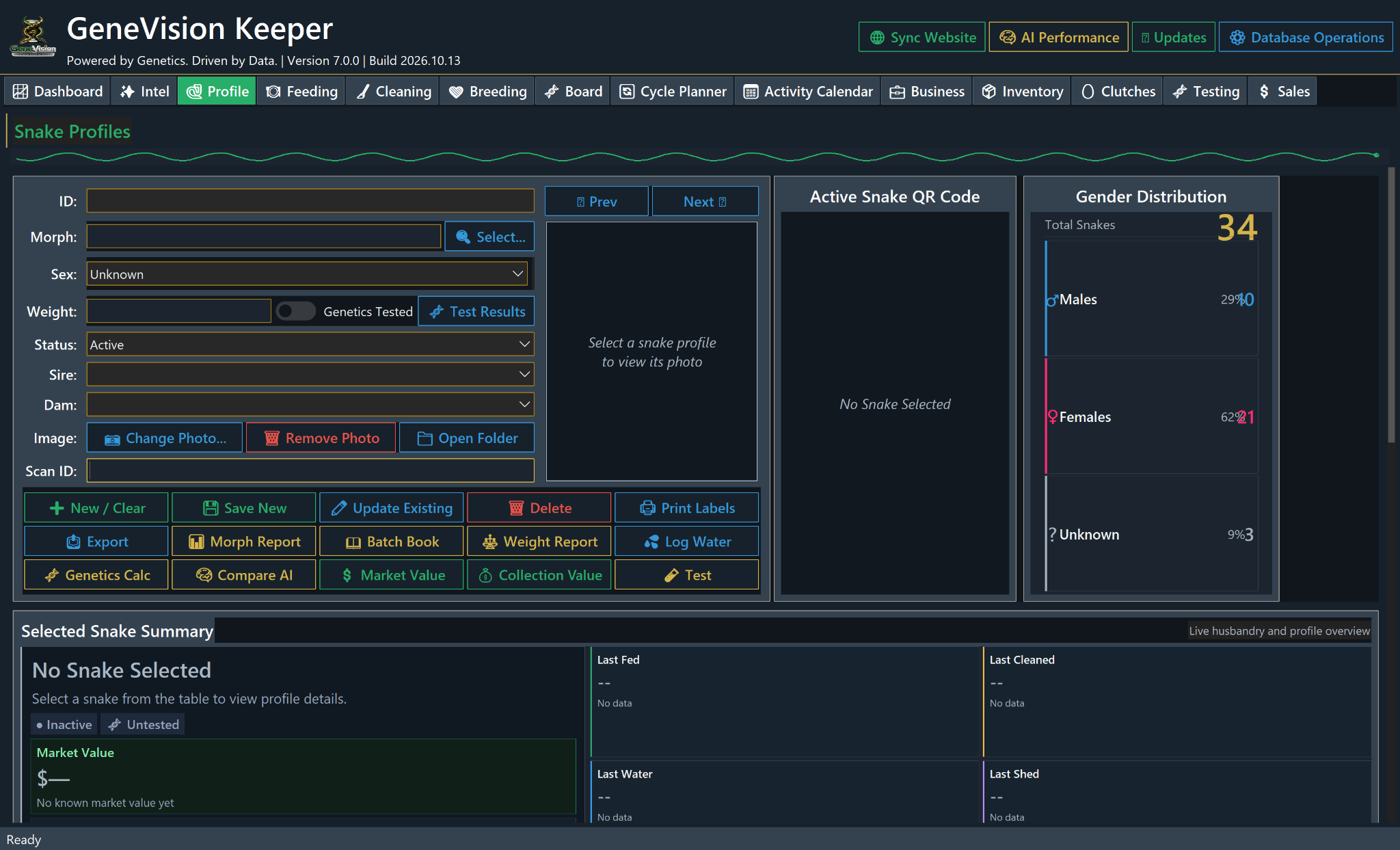Switch to the Sales tab

1284,92
